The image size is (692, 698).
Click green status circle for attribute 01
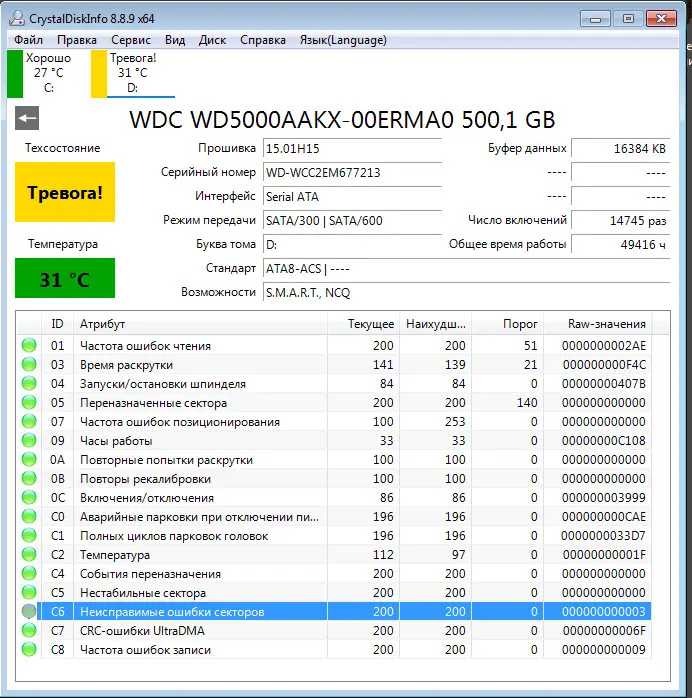[29, 346]
